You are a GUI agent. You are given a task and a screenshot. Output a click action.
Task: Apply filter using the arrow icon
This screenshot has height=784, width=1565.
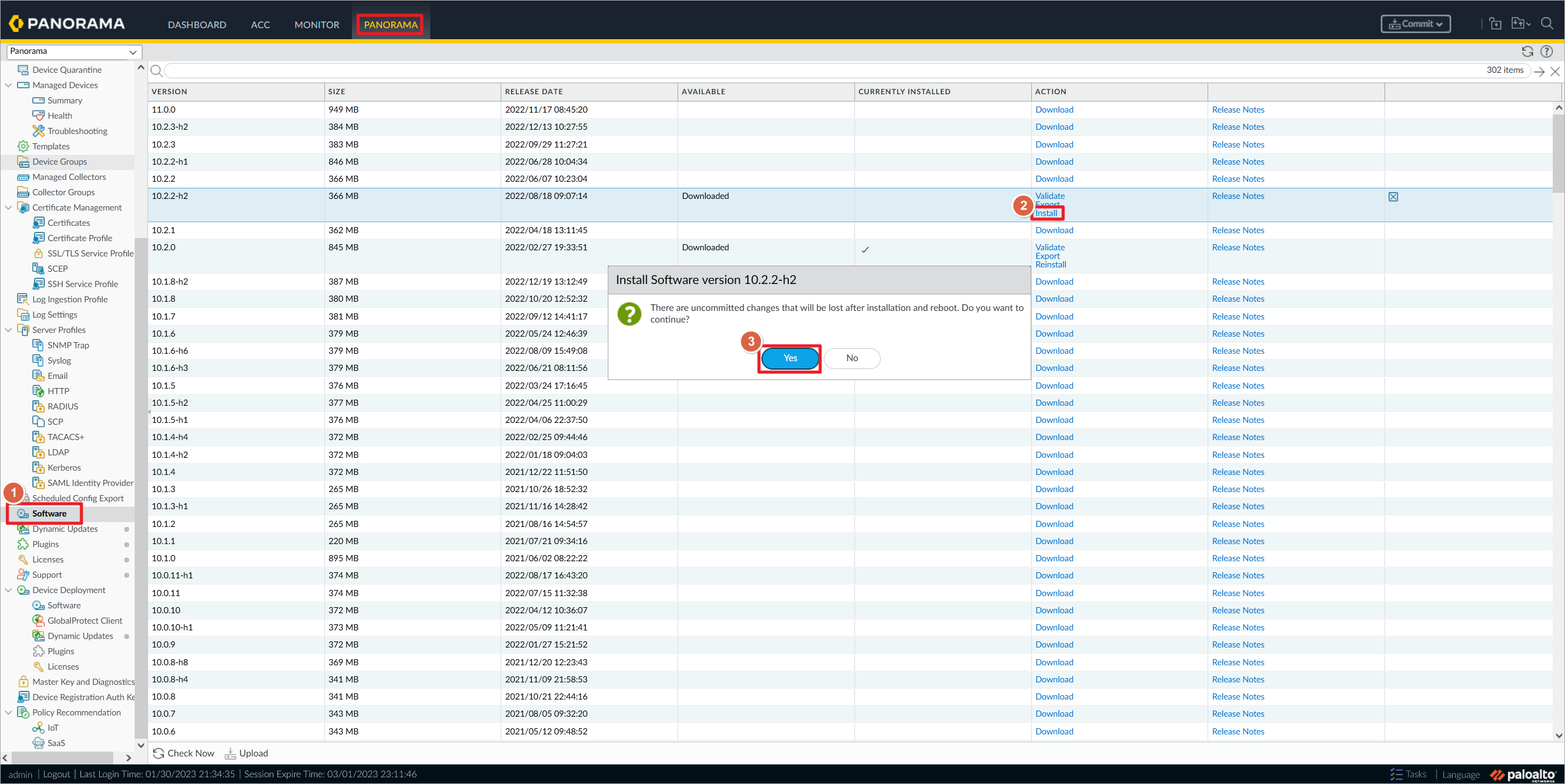(x=1539, y=72)
